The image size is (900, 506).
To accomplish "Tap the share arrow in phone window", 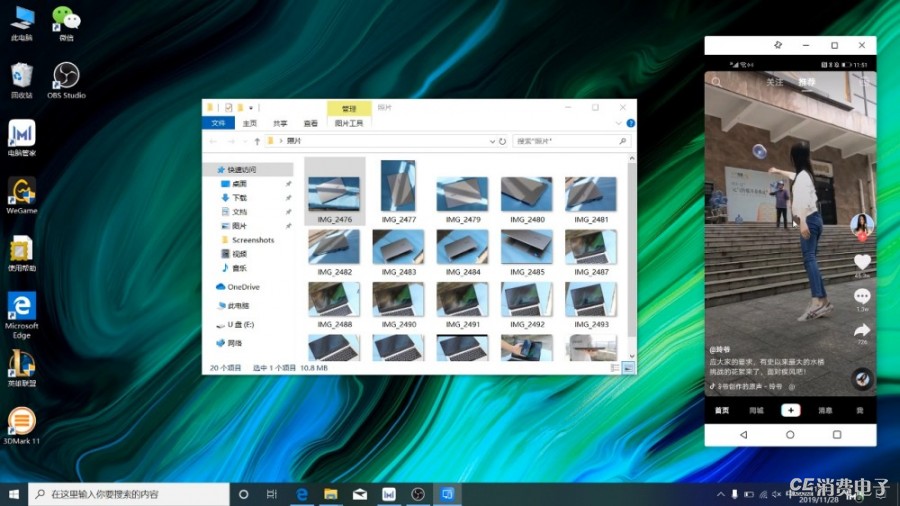I will click(x=862, y=330).
